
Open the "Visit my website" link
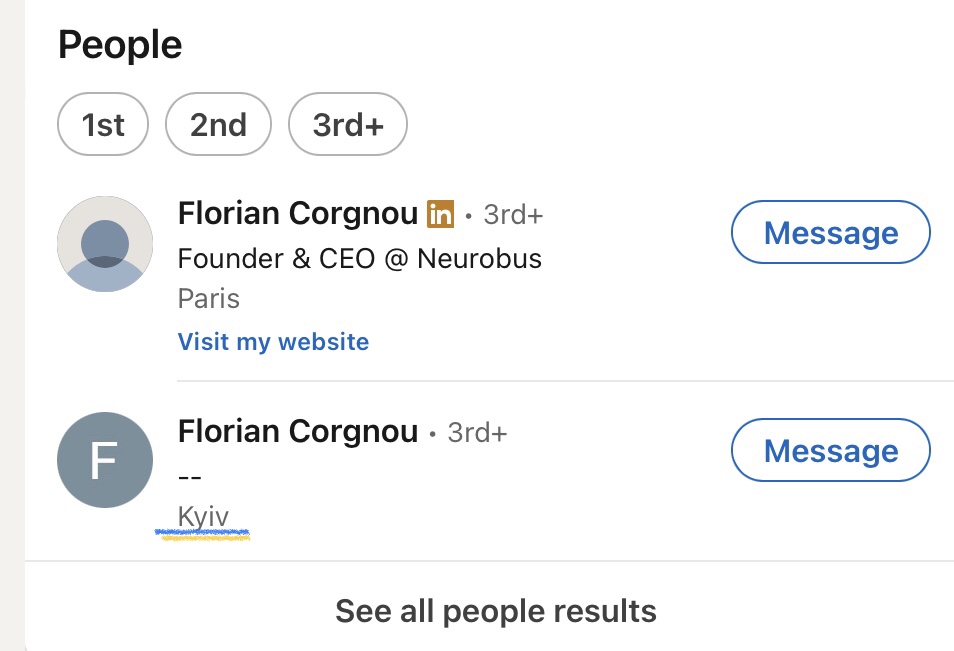pos(273,342)
